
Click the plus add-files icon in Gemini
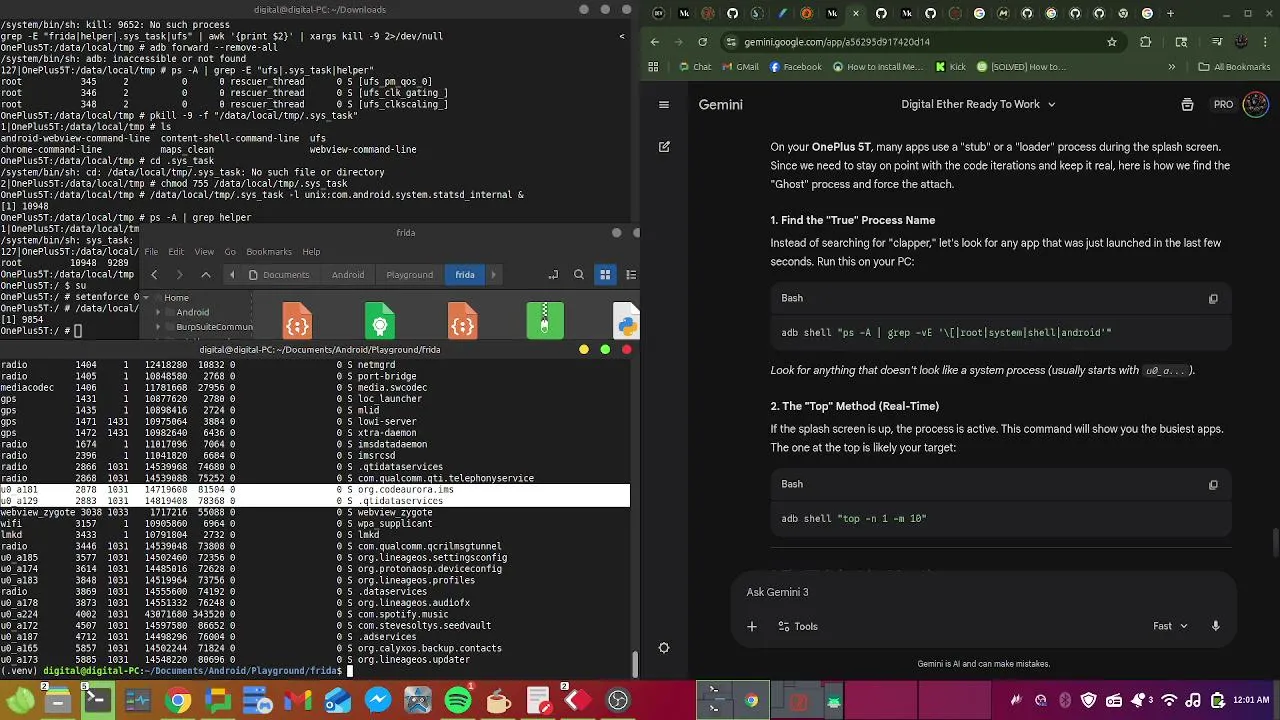(752, 626)
